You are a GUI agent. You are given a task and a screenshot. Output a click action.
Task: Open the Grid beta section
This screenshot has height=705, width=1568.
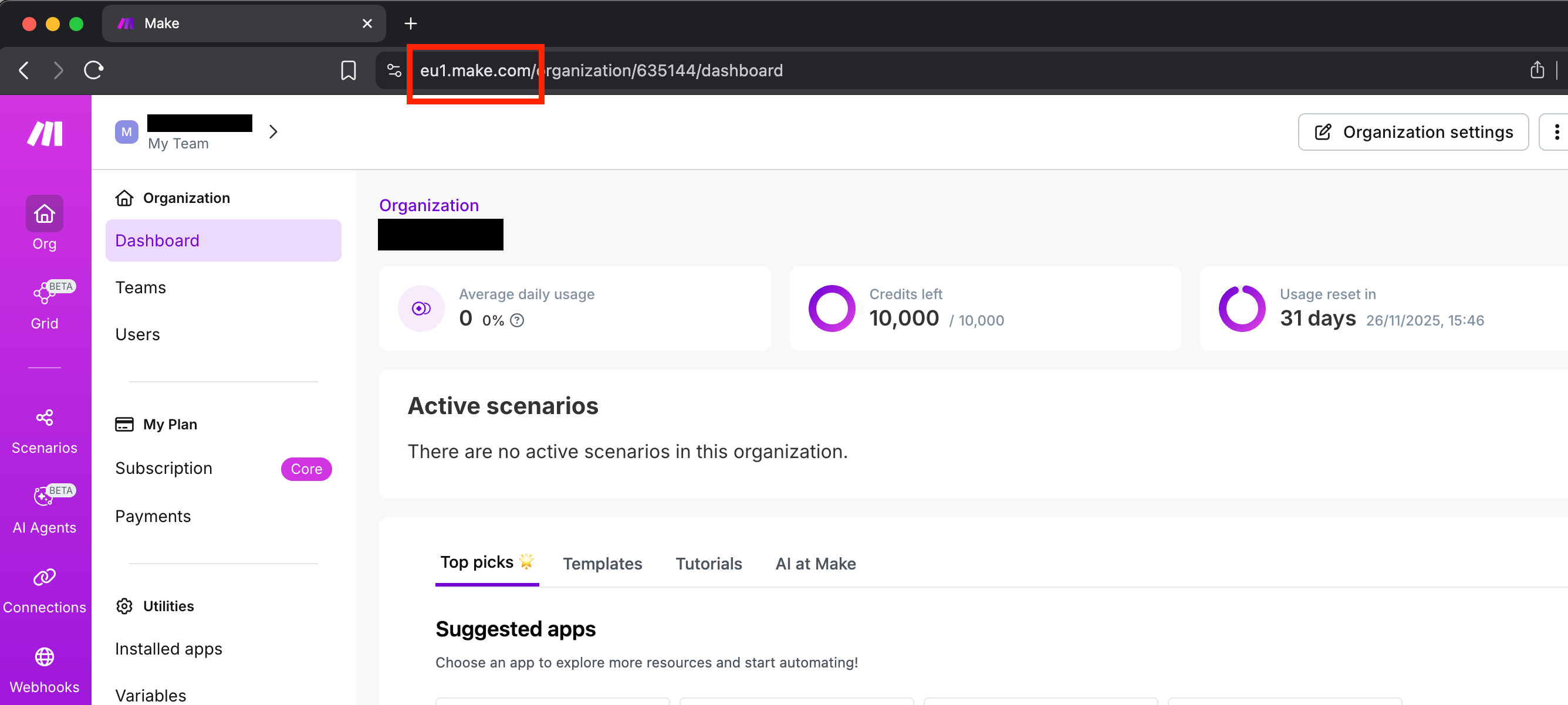[45, 306]
